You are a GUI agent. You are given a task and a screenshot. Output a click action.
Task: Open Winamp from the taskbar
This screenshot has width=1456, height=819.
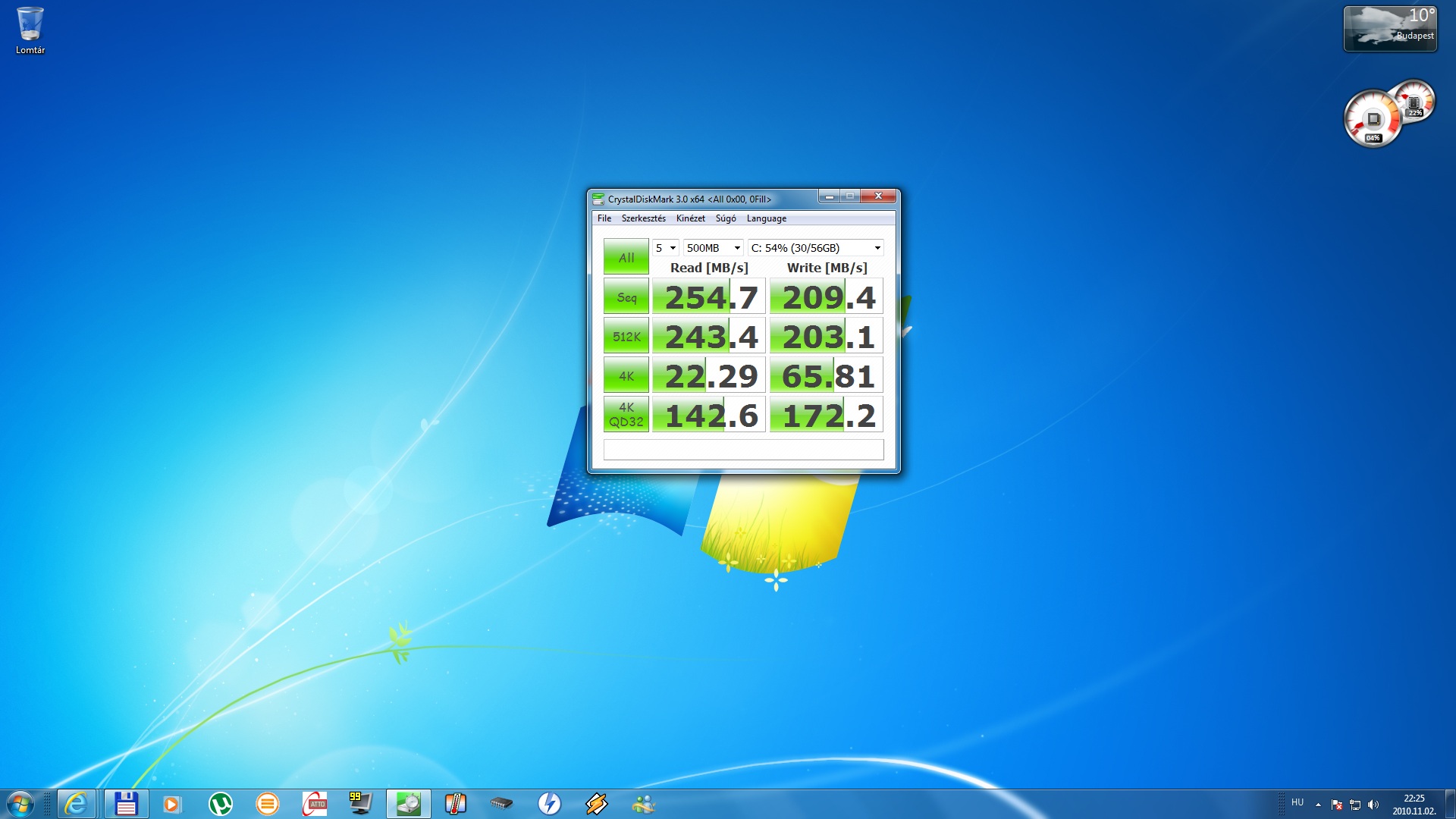click(597, 804)
